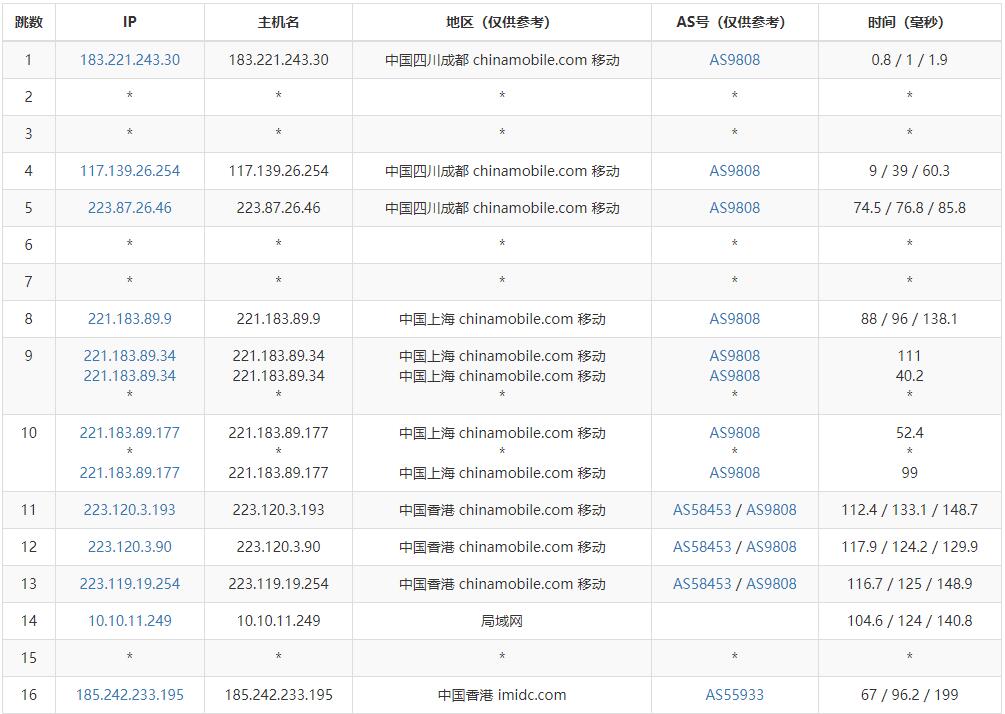Click the 中国香港 imidc.com region cell

pos(502,695)
